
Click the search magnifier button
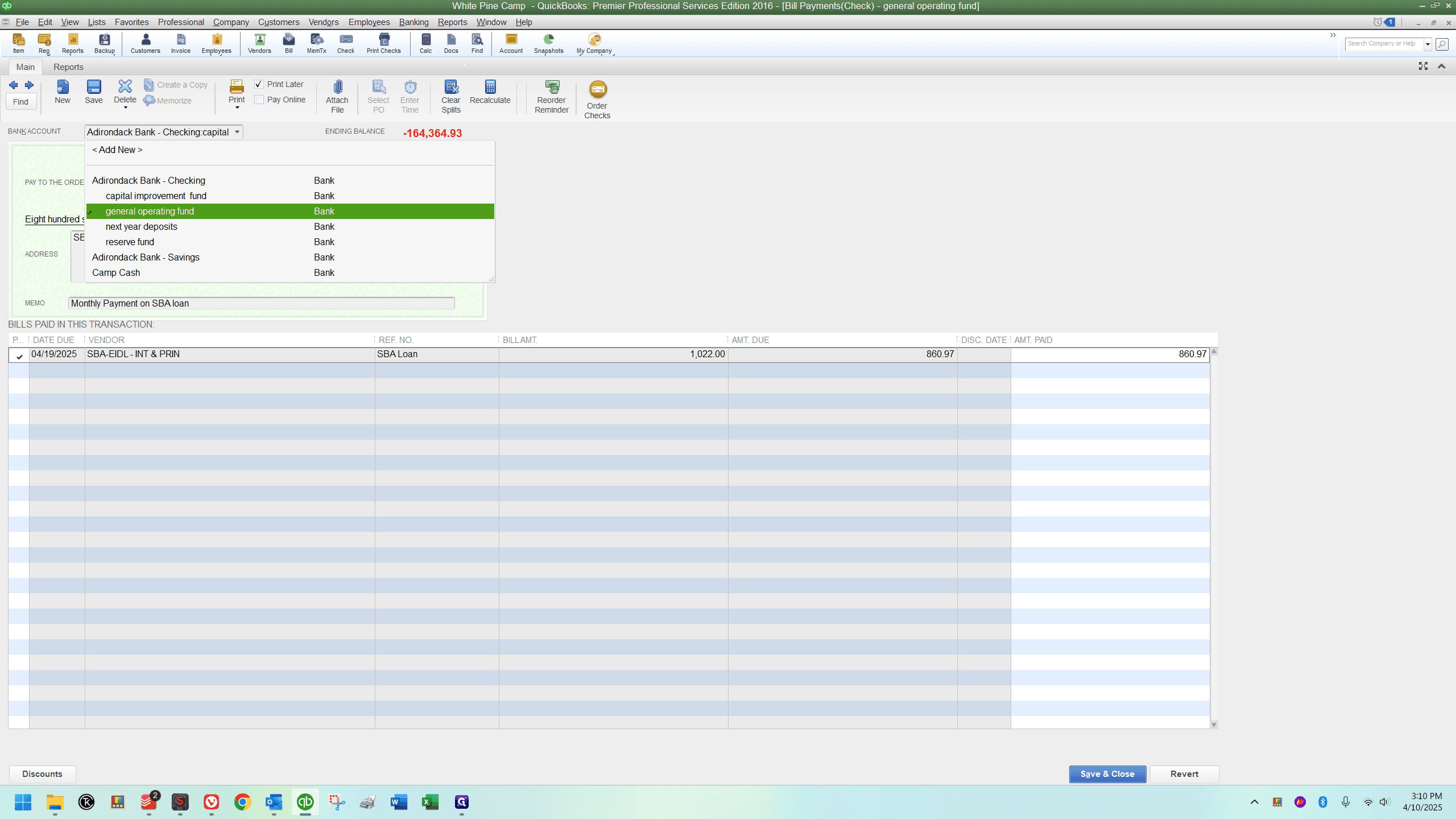tap(1442, 44)
